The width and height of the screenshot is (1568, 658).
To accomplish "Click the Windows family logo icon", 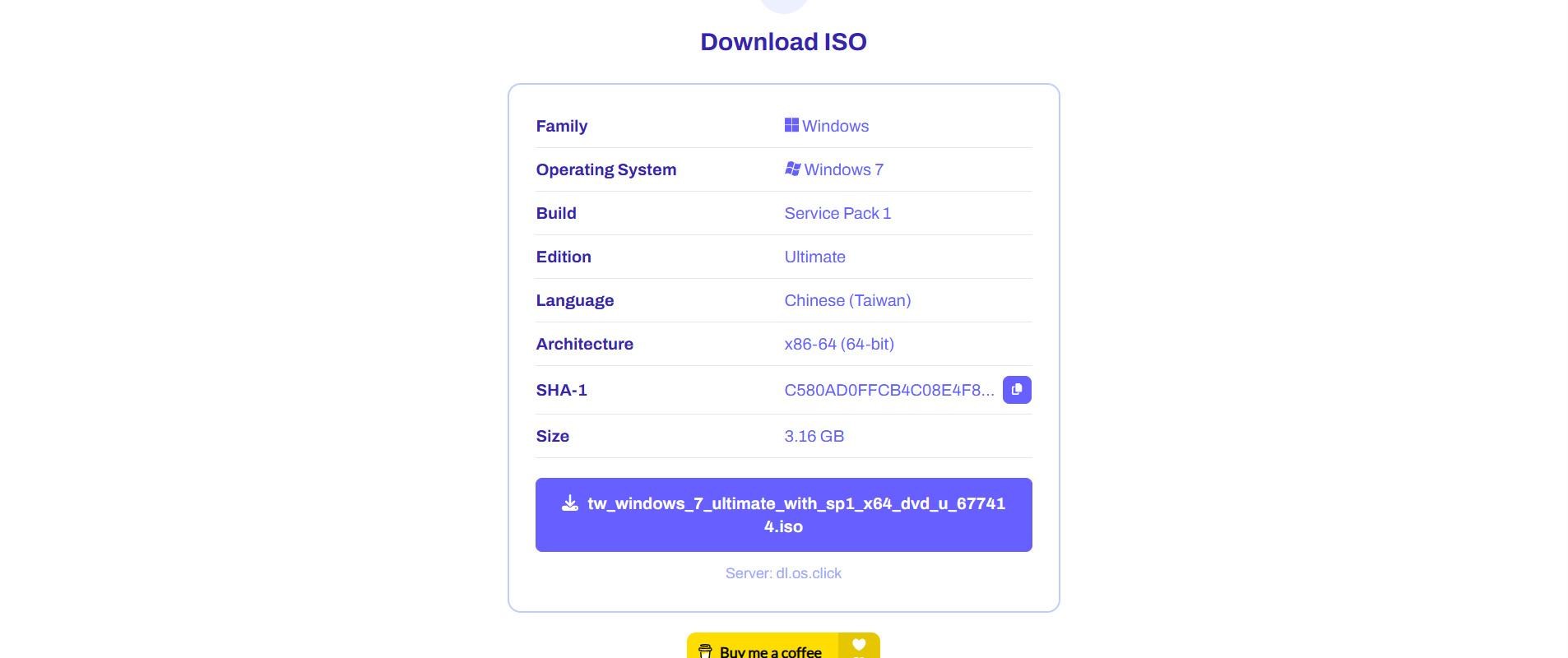I will [x=791, y=125].
